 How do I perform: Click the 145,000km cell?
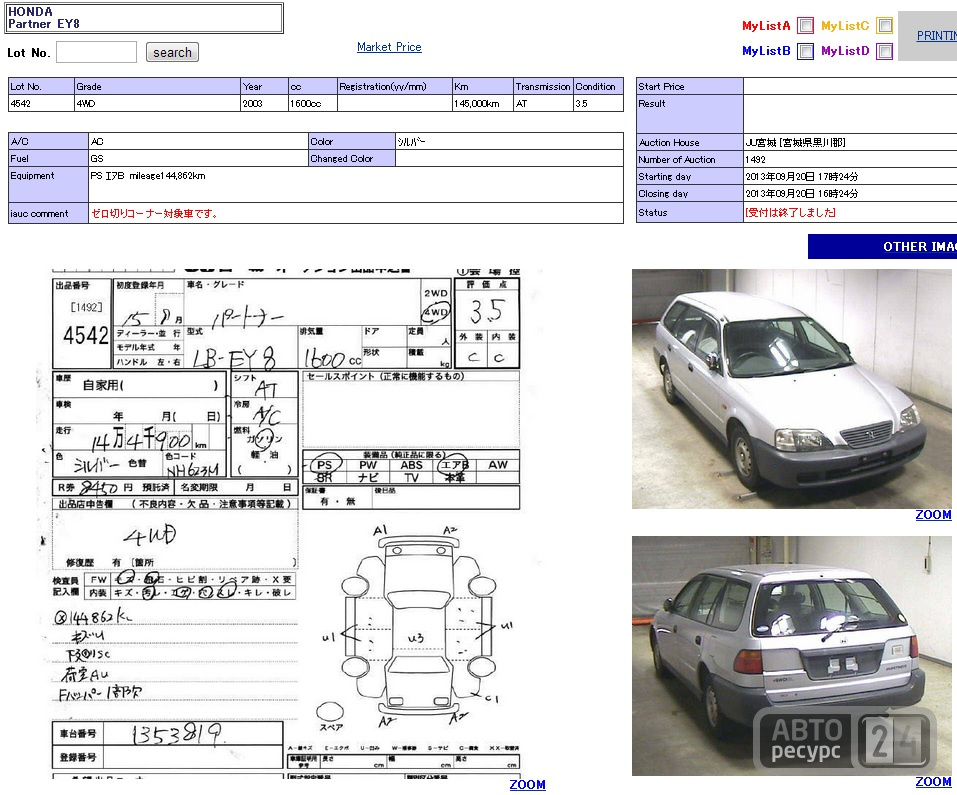(482, 103)
